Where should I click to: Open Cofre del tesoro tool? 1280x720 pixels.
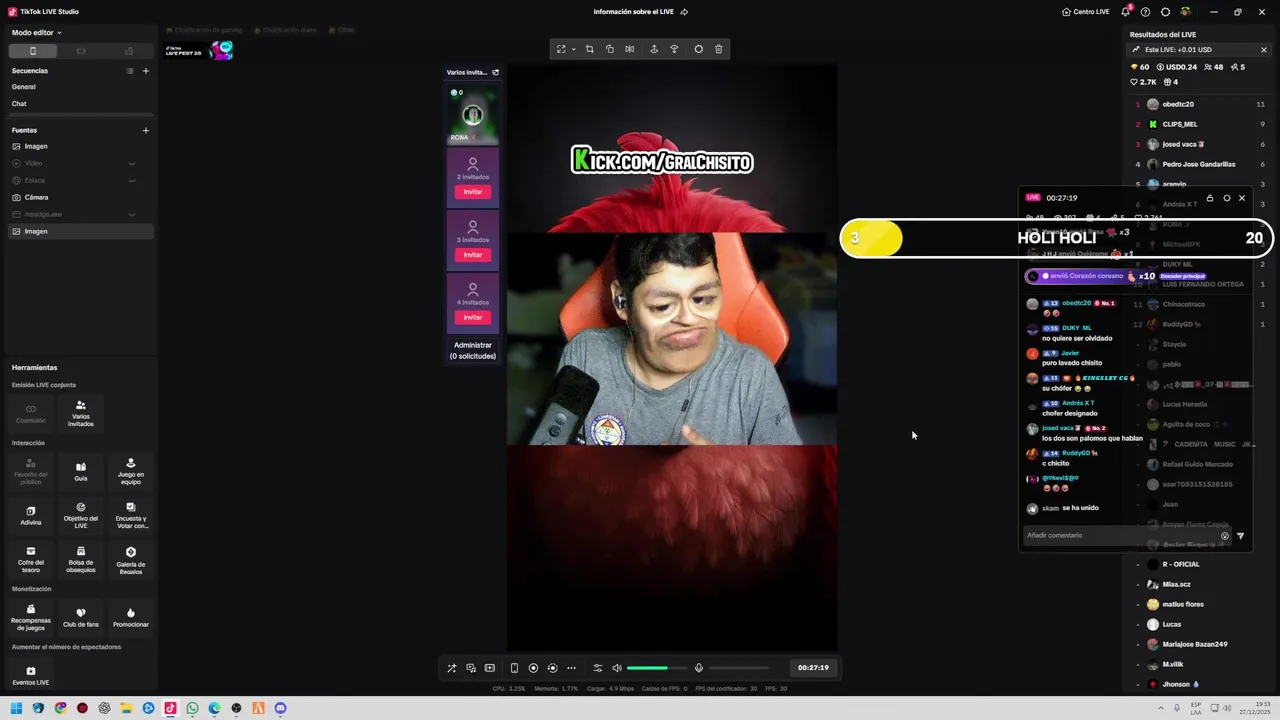(x=31, y=559)
